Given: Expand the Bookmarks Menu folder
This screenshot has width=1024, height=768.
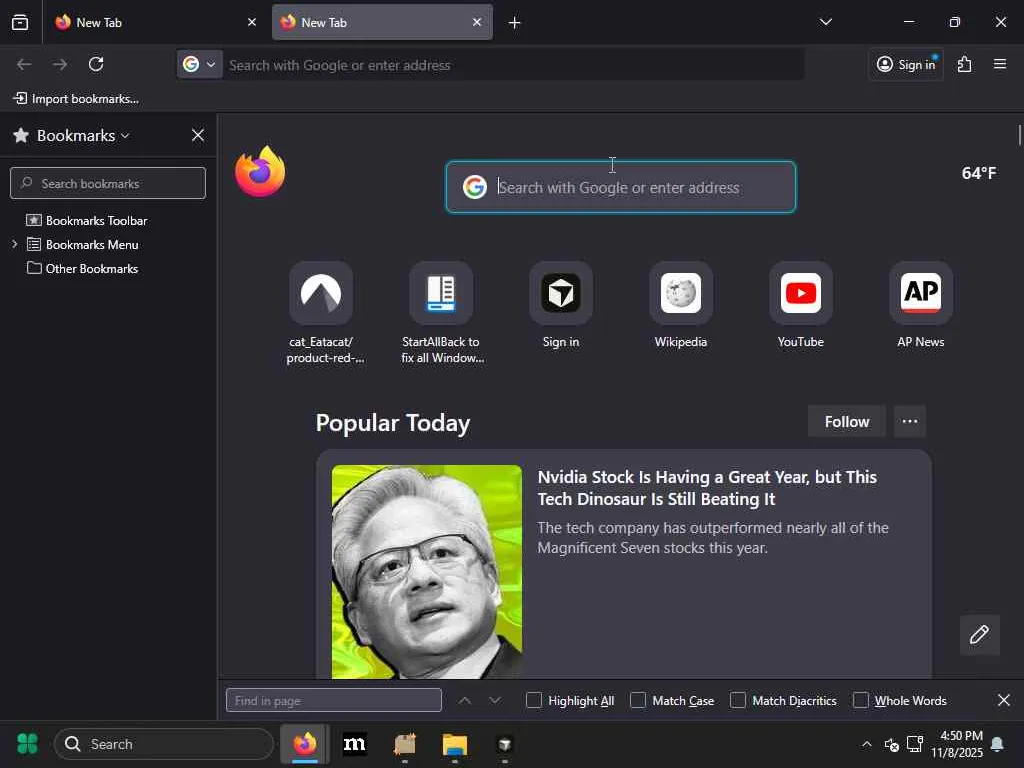Looking at the screenshot, I should pyautogui.click(x=14, y=244).
